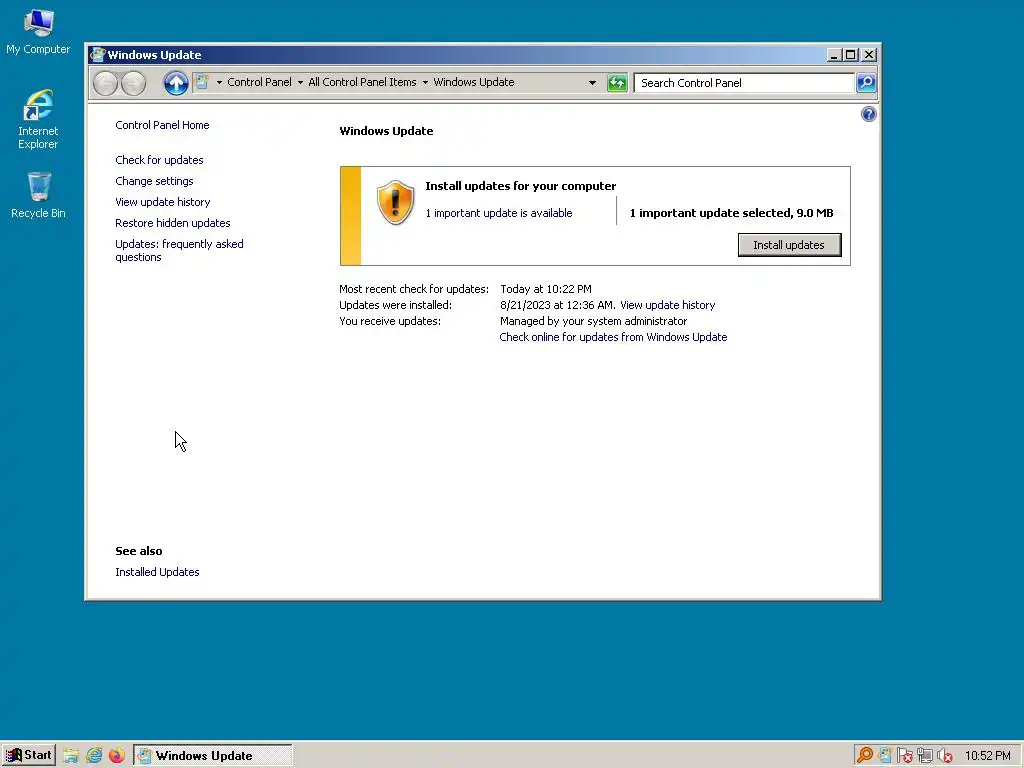
Task: Click network tray icon
Action: (x=925, y=756)
